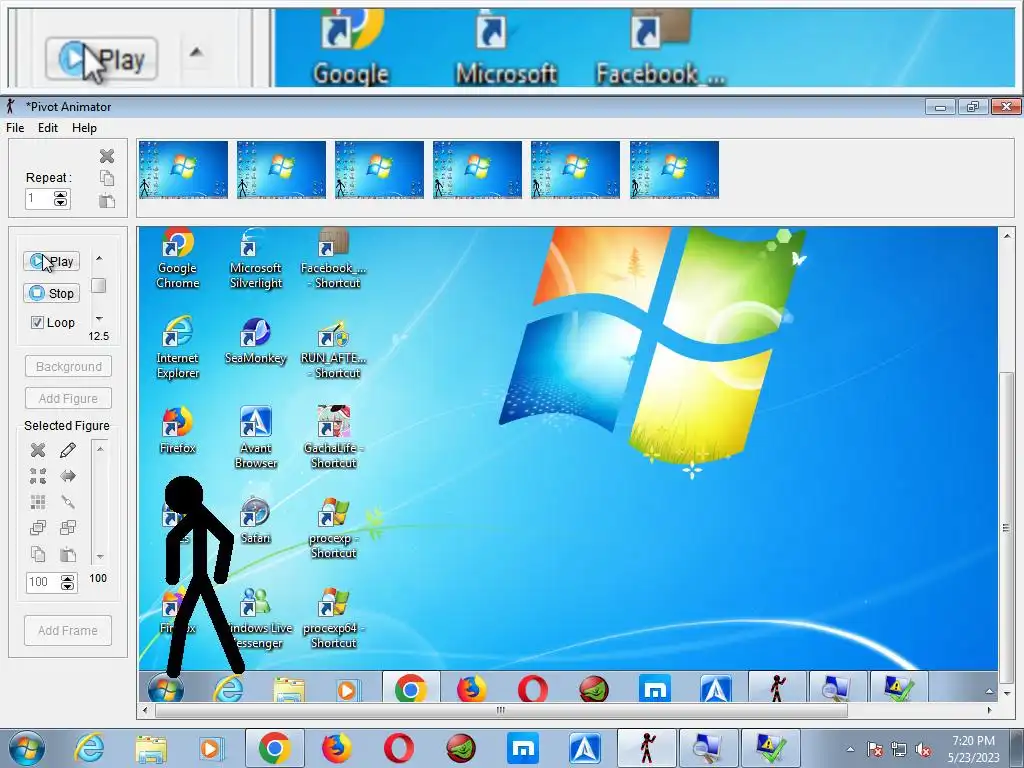The image size is (1024, 768).
Task: Open the figure colour grid icon
Action: [38, 502]
